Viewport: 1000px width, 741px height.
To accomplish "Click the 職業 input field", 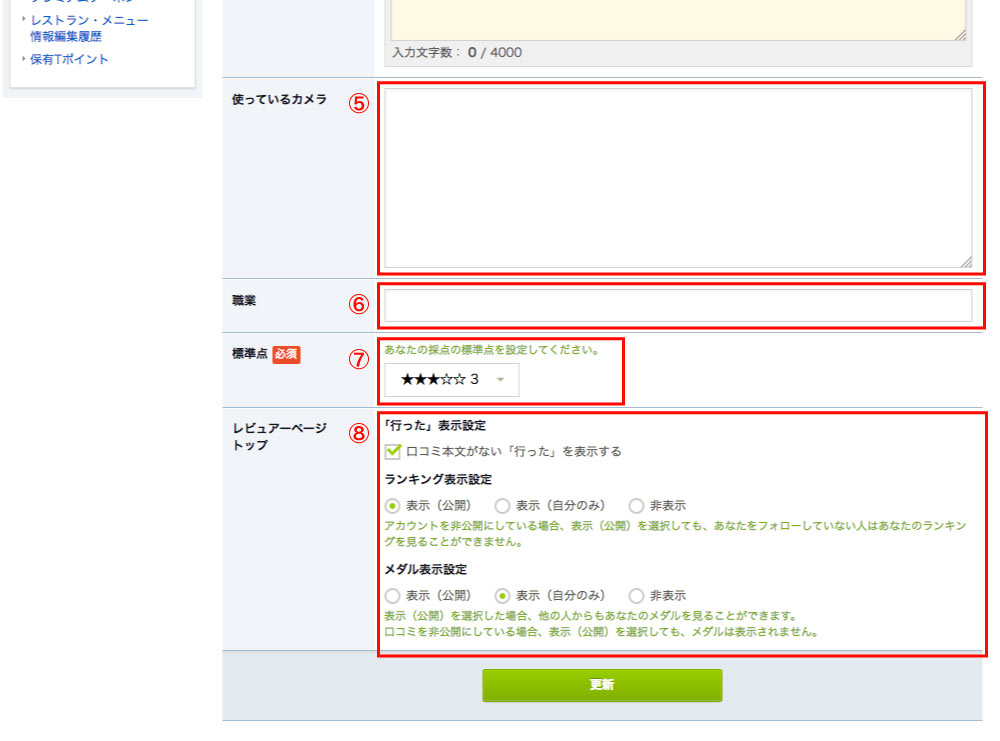I will click(x=679, y=305).
